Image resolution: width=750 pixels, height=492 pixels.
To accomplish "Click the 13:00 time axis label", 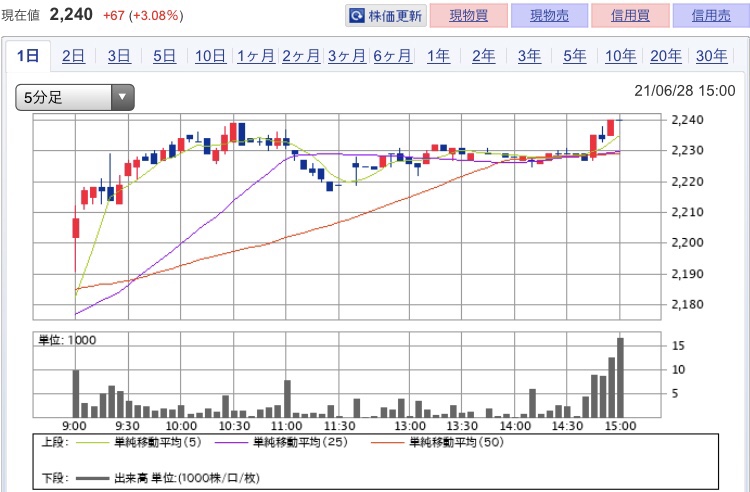I will click(x=410, y=426).
